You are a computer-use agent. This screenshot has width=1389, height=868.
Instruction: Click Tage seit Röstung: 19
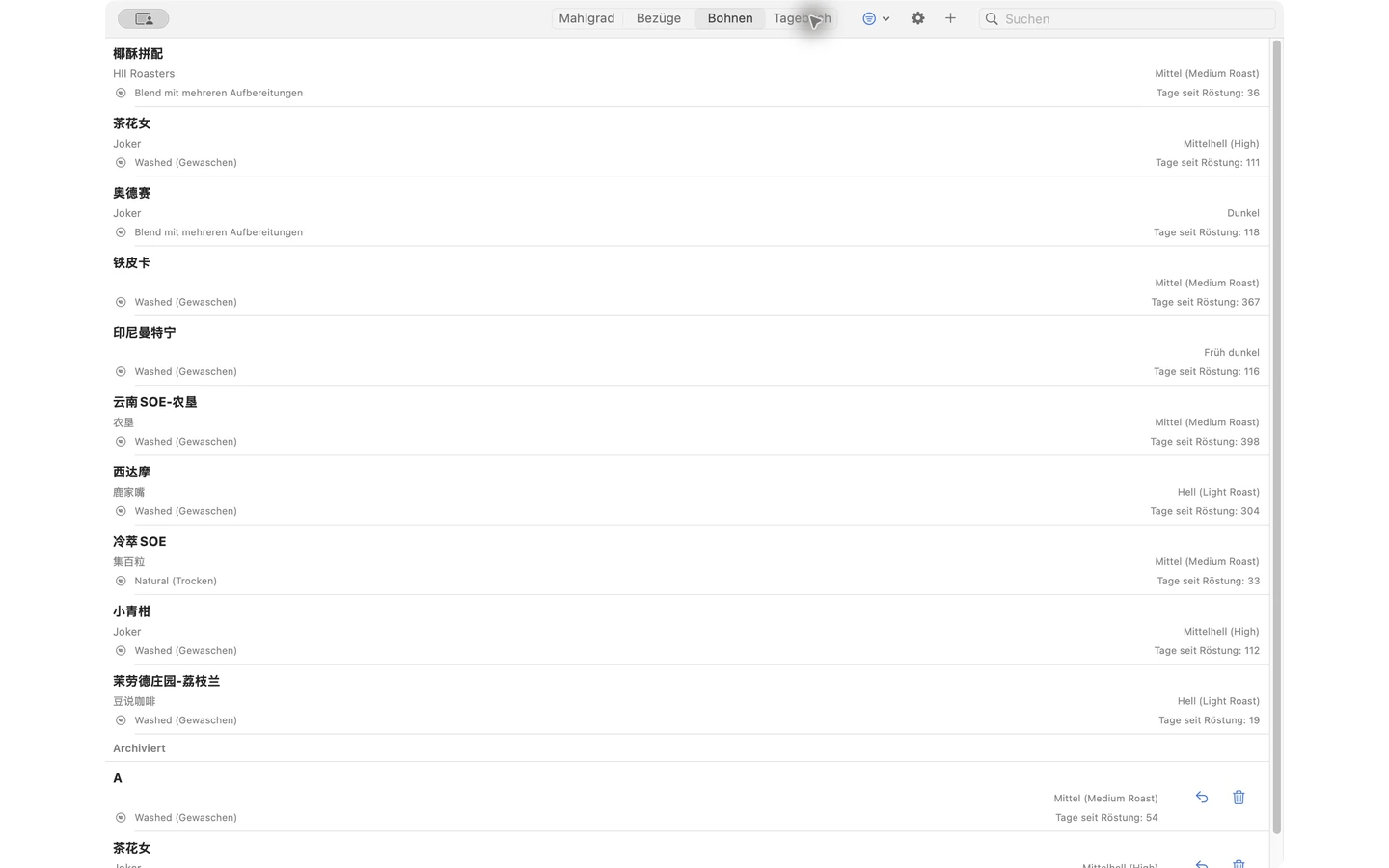(x=1209, y=720)
